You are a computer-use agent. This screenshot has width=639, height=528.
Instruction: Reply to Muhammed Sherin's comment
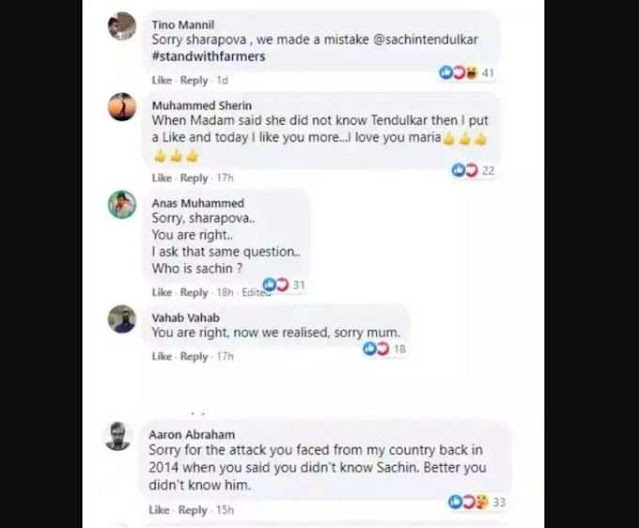194,178
